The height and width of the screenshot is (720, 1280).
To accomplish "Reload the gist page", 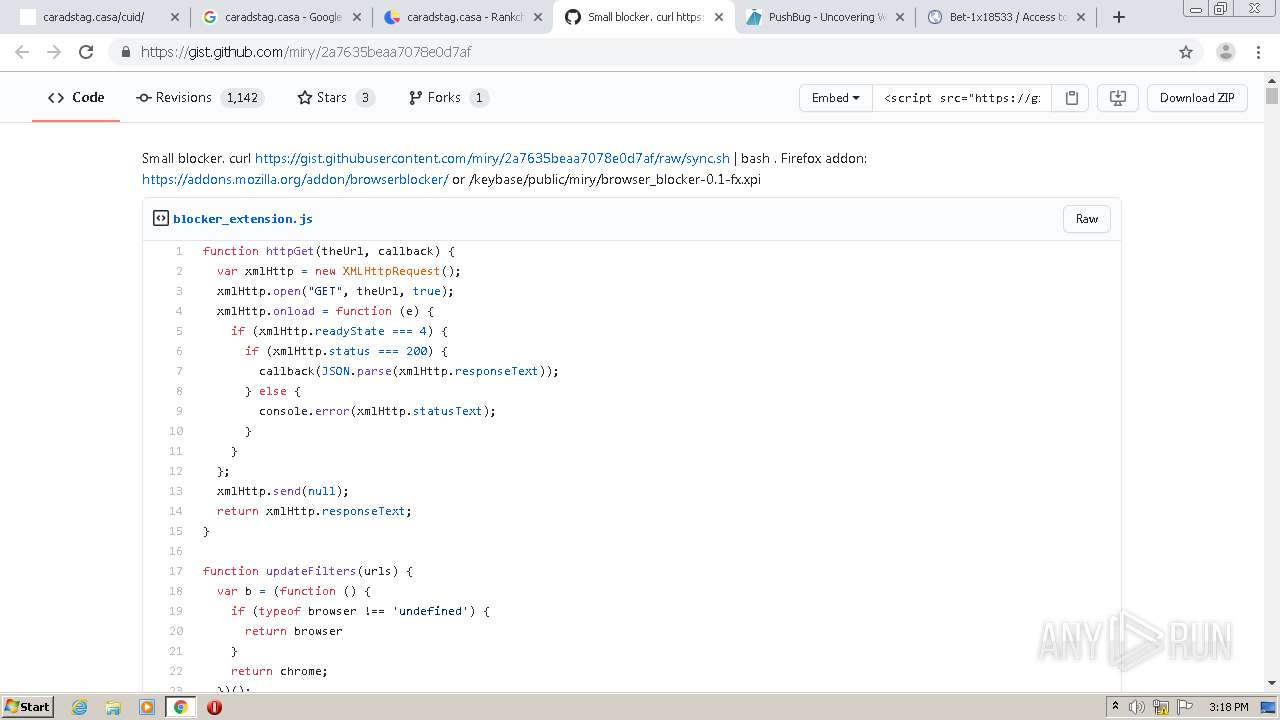I will (86, 52).
